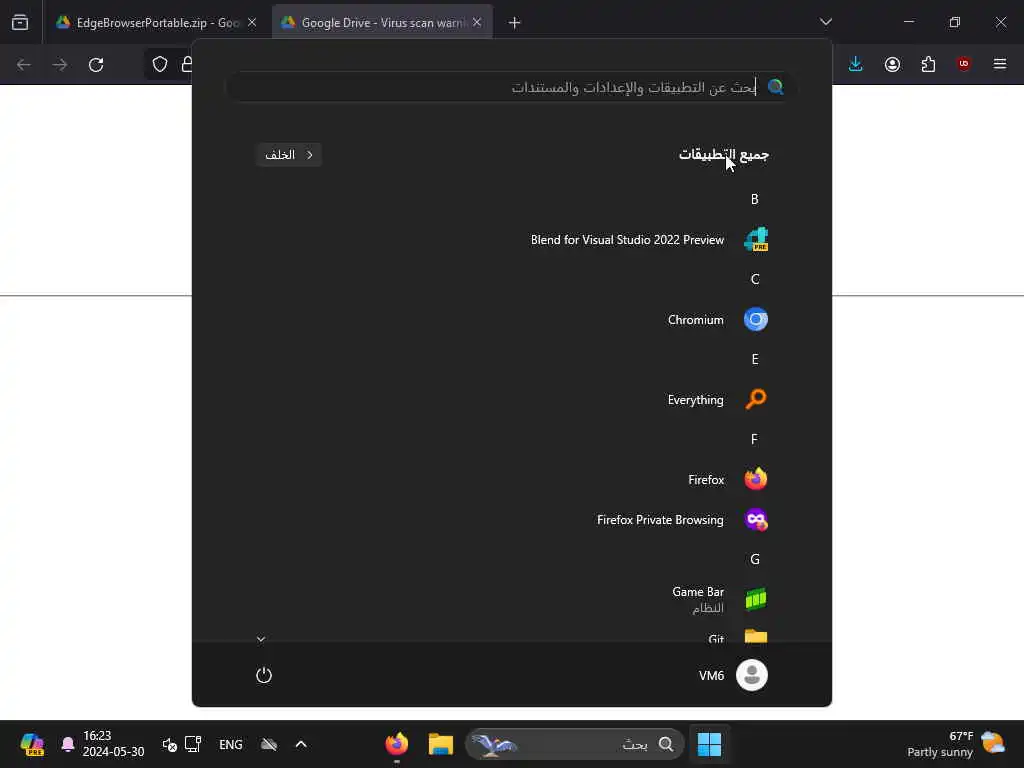Jump to letter C section header

(x=755, y=280)
